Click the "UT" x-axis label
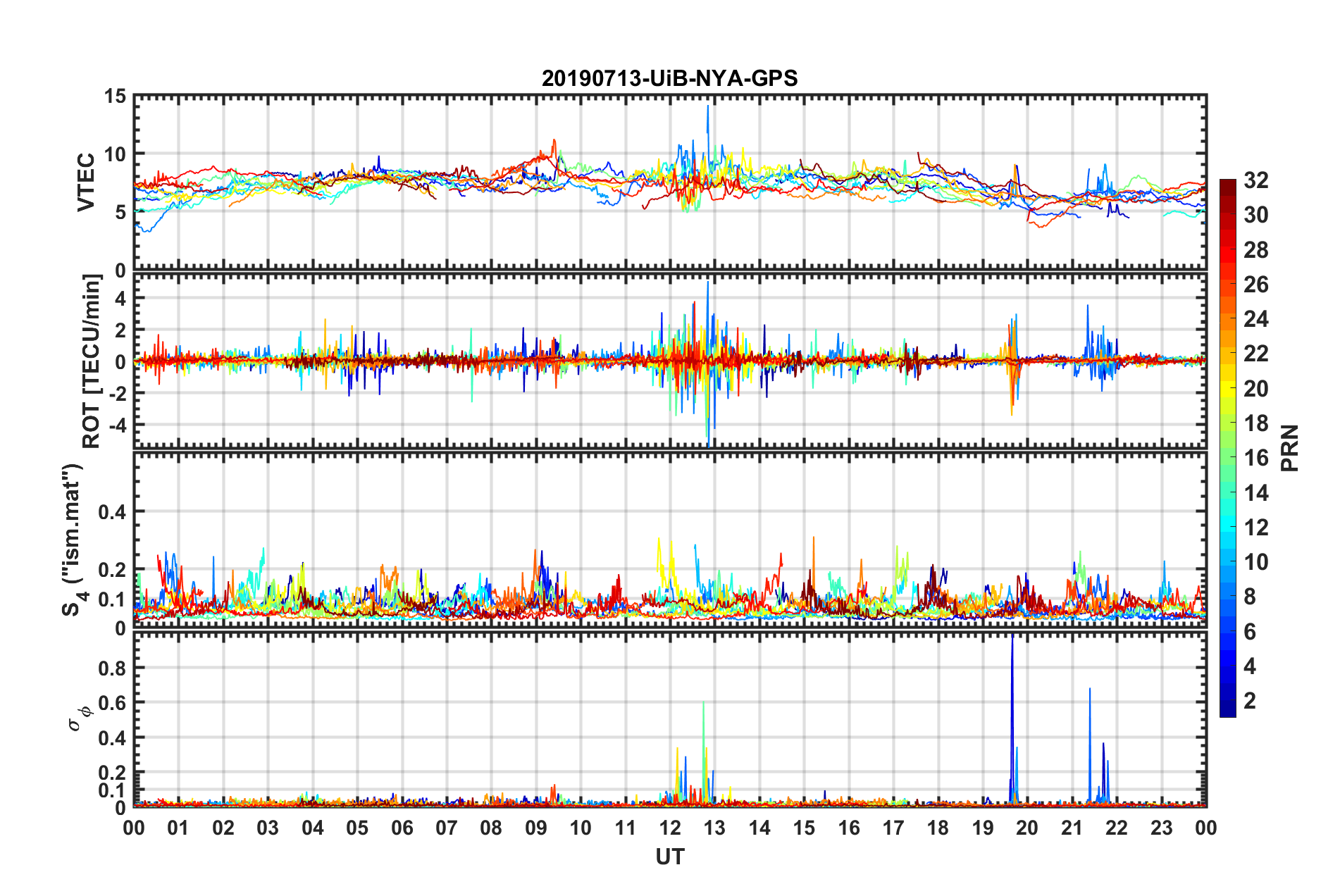Image resolution: width=1340 pixels, height=896 pixels. (669, 857)
